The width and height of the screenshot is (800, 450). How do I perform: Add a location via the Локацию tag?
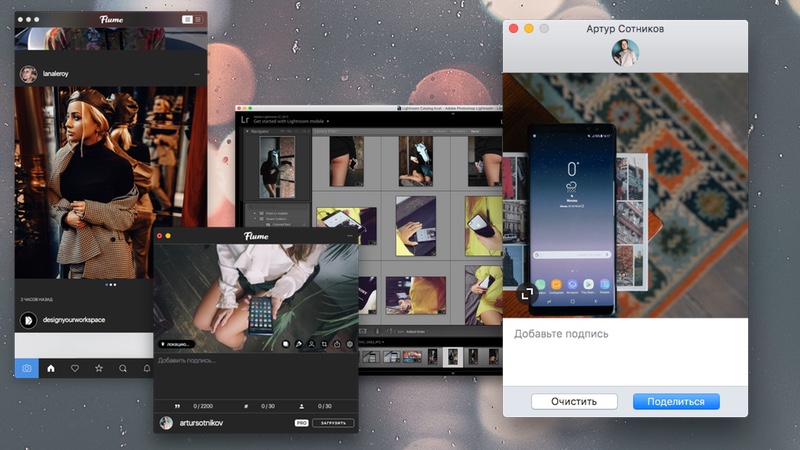click(176, 344)
